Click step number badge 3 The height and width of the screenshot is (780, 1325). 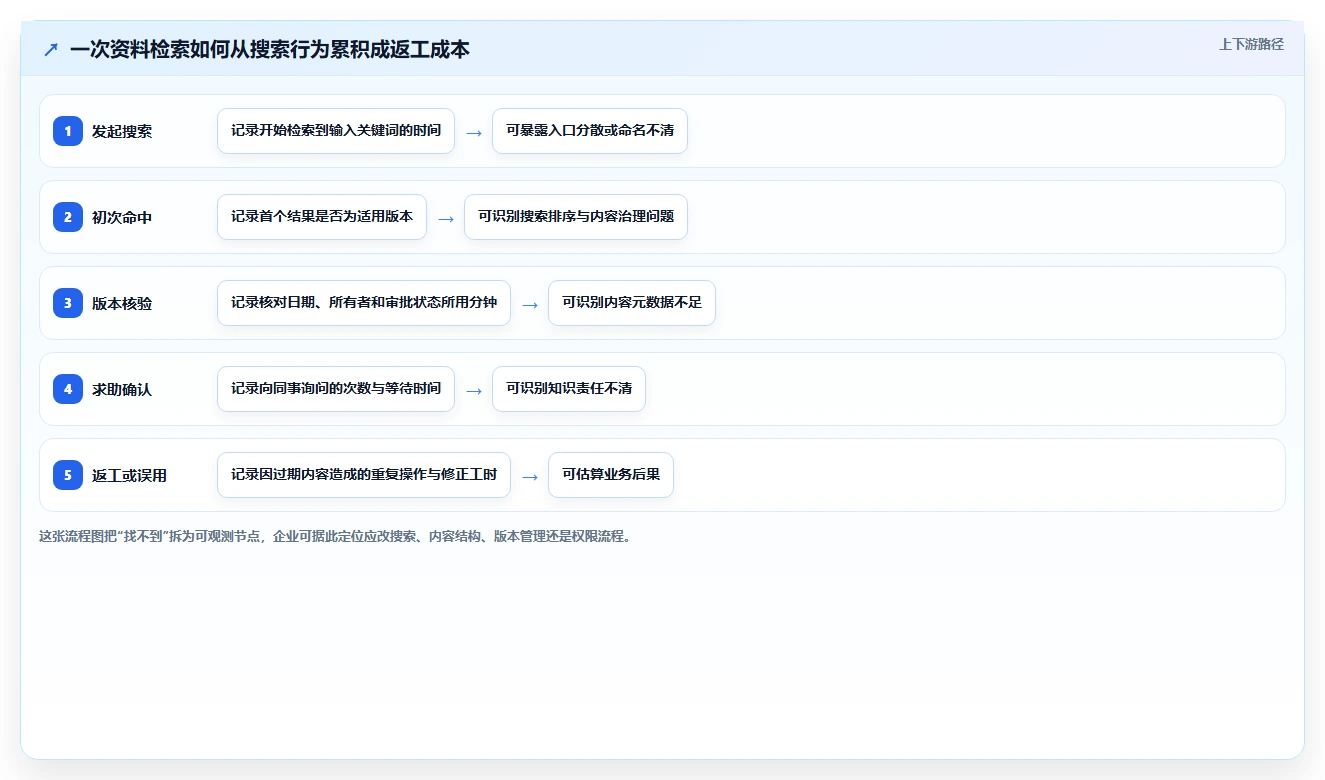click(68, 303)
